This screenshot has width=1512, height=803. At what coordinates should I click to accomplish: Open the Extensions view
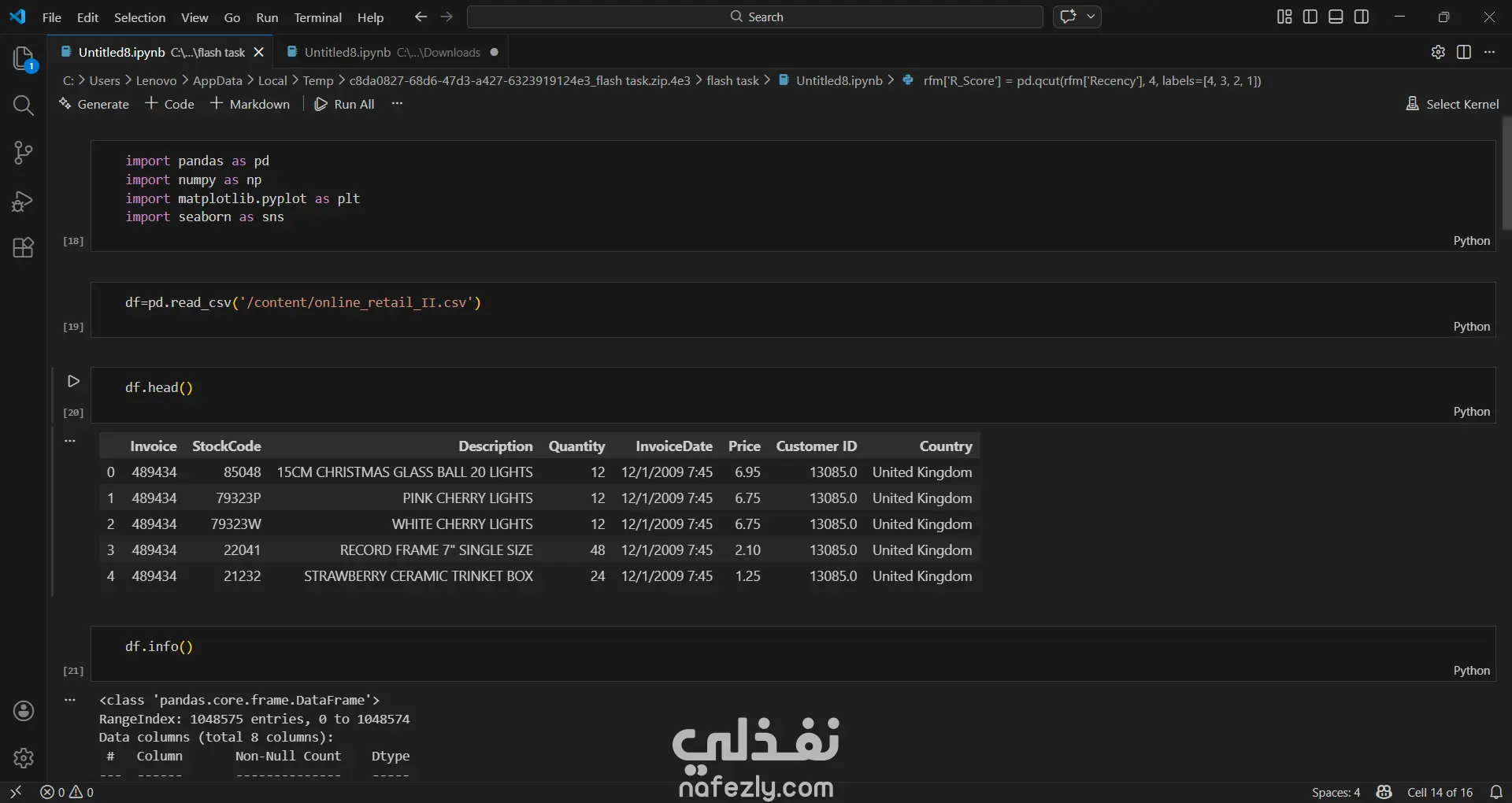coord(24,248)
